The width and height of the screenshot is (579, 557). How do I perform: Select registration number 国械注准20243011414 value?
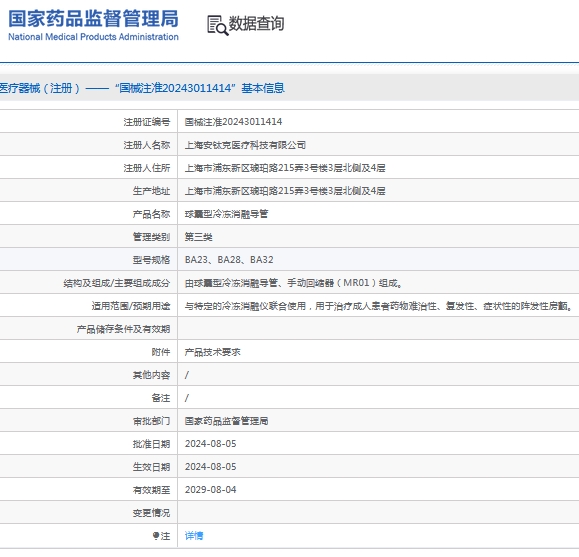coord(233,122)
